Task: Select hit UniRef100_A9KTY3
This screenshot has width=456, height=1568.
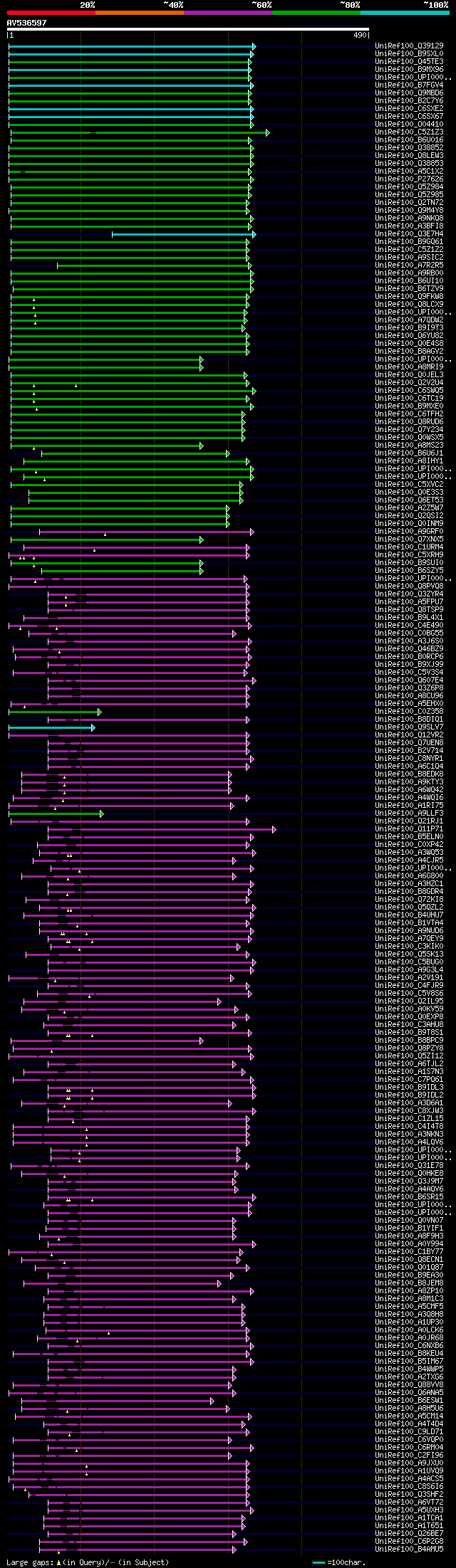Action: [410, 782]
